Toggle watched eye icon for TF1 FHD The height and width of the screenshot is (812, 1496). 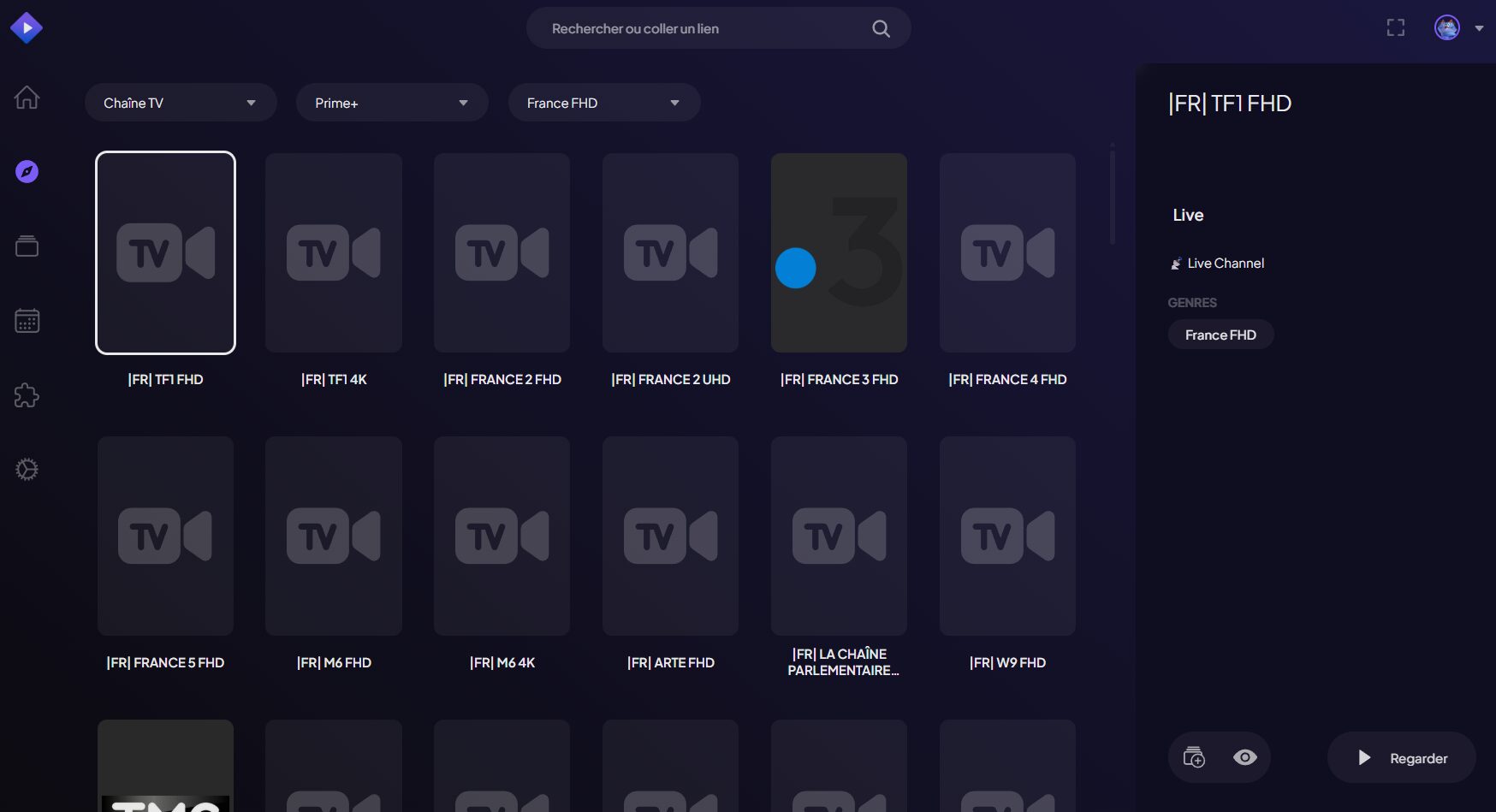[x=1245, y=757]
